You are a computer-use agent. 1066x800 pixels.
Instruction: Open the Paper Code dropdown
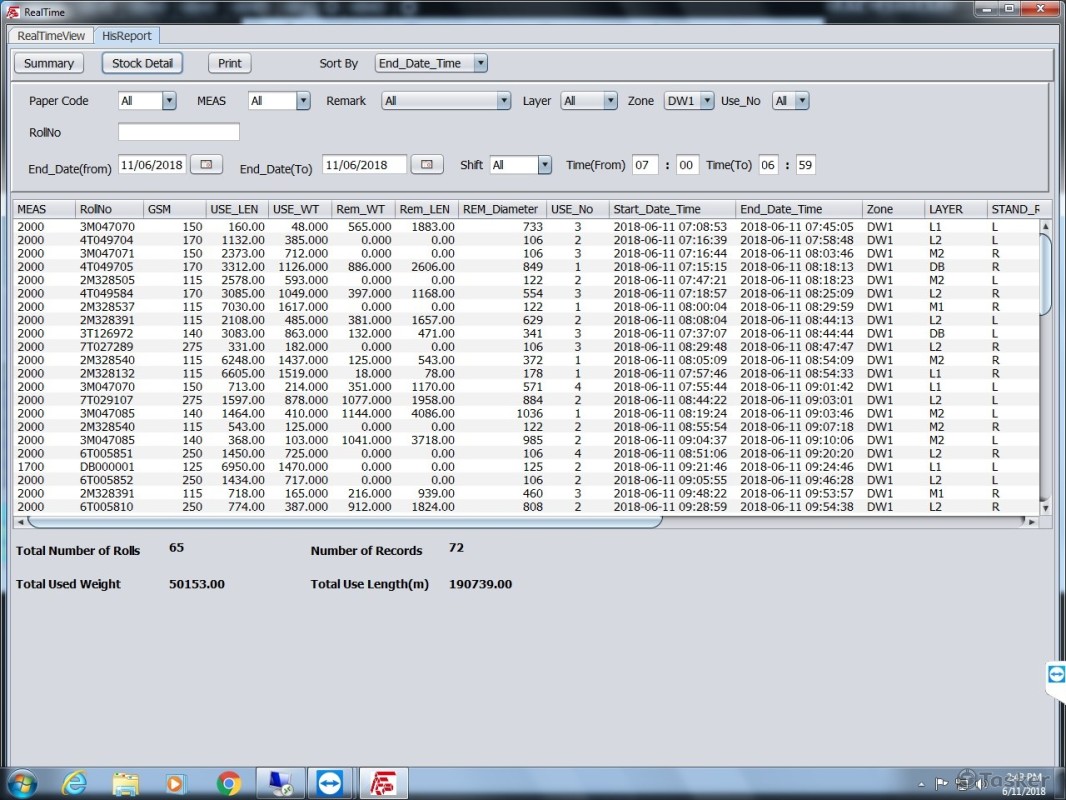168,101
